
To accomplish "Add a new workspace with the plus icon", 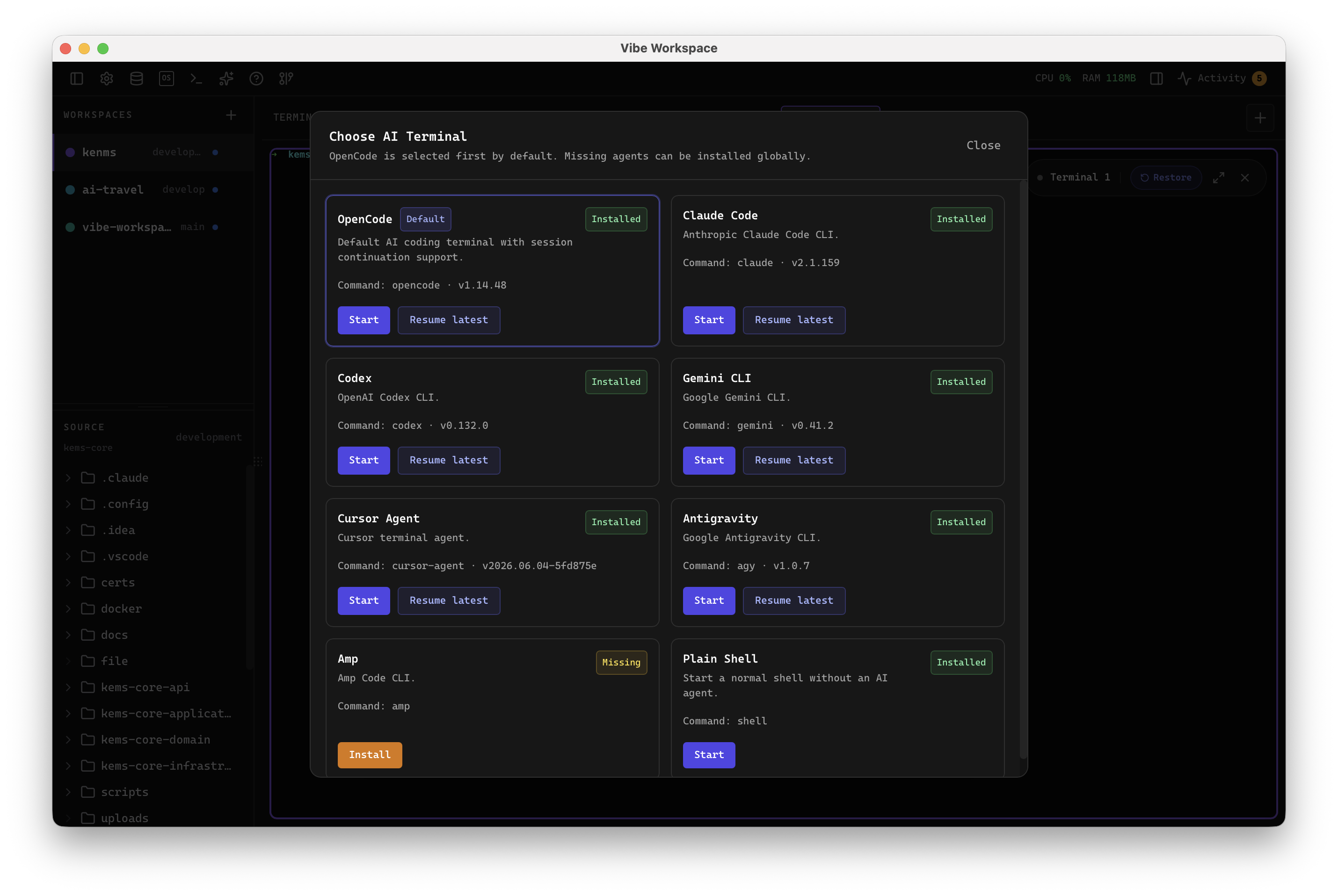I will coord(231,115).
